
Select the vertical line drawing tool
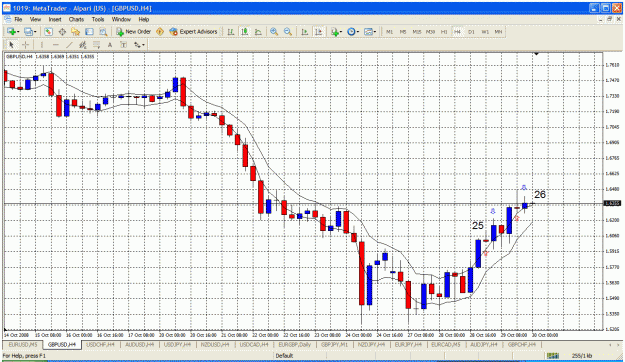pos(42,45)
